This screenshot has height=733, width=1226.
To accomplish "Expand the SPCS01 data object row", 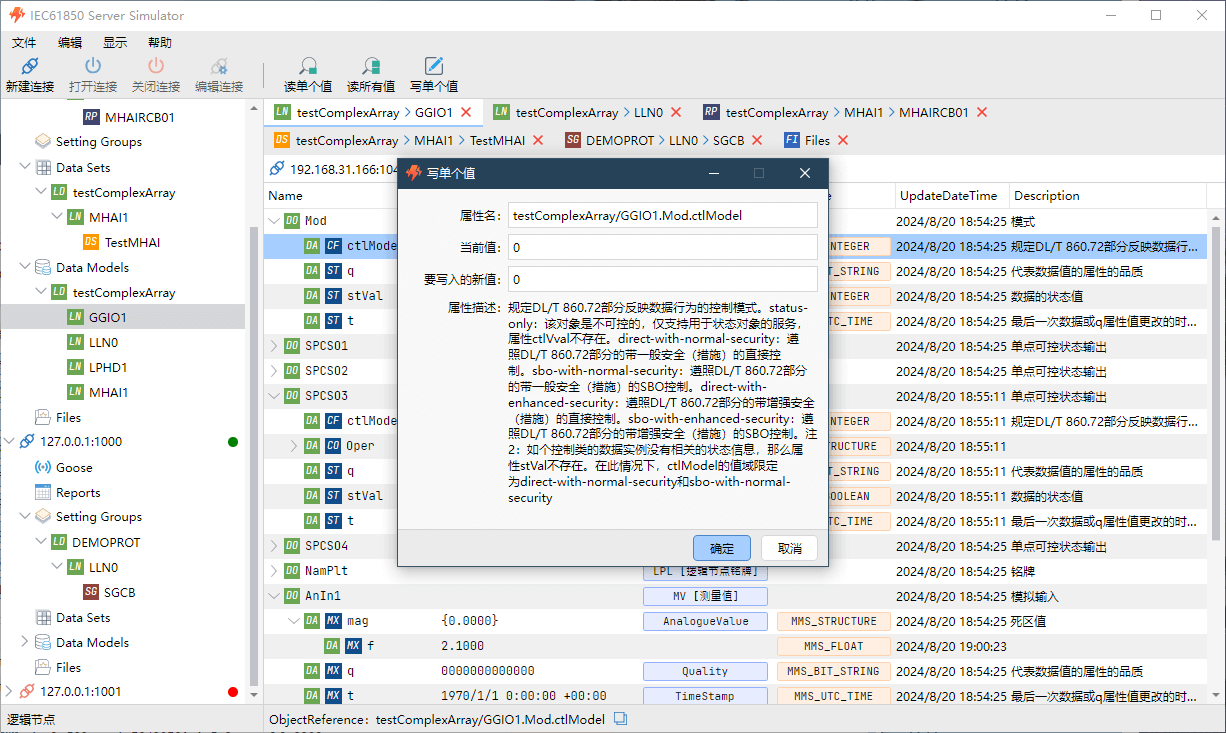I will pos(276,346).
